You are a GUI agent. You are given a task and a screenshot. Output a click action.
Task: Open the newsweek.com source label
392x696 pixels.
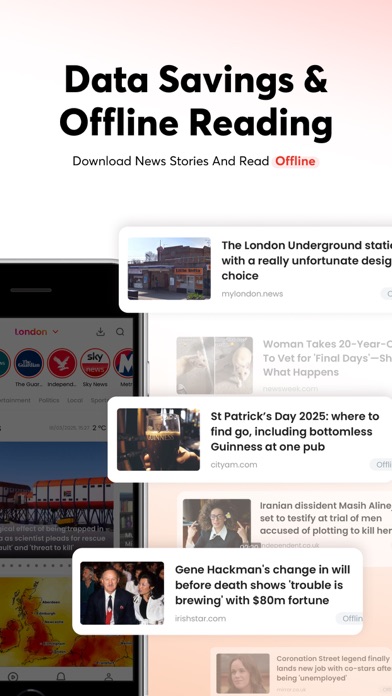point(290,389)
